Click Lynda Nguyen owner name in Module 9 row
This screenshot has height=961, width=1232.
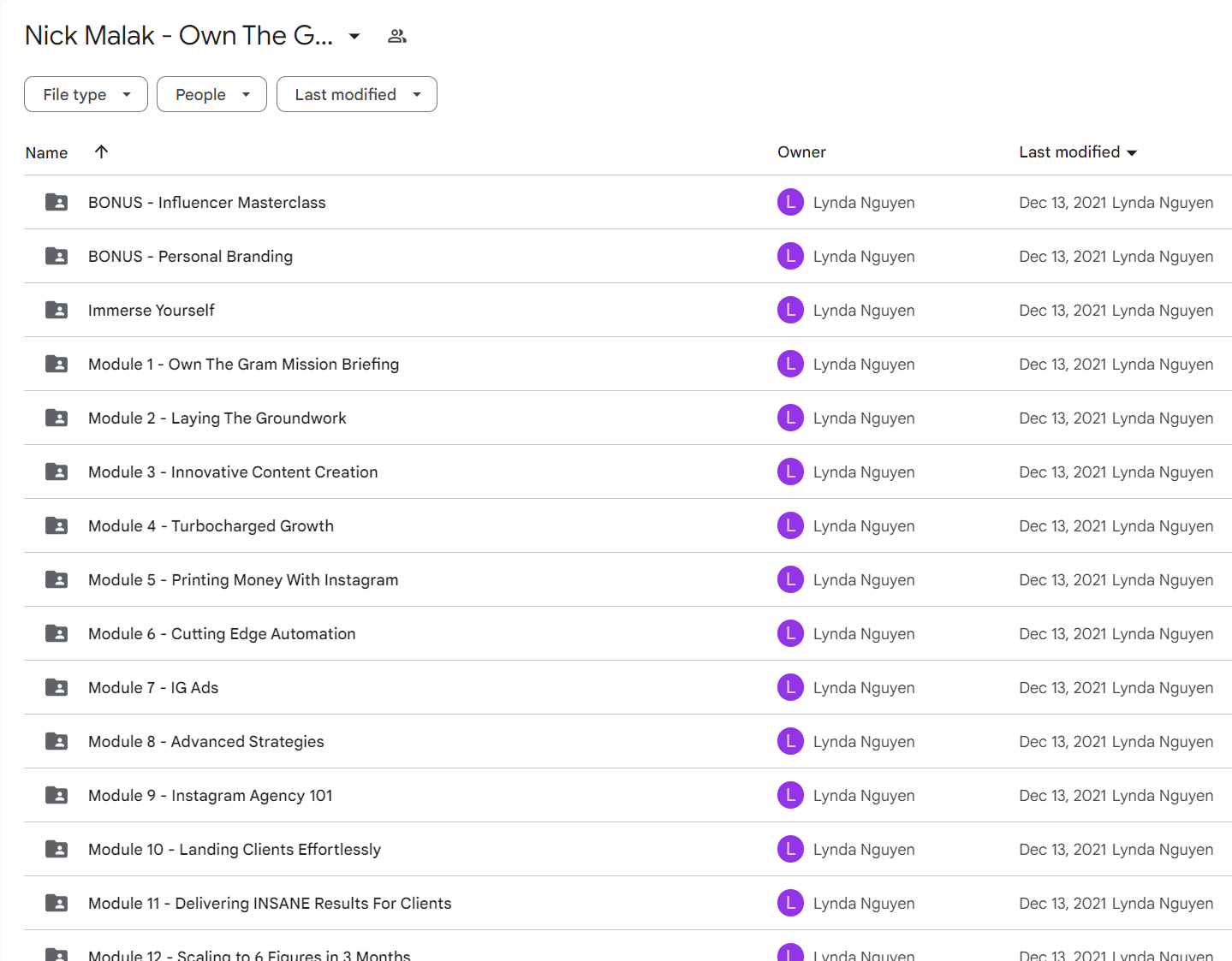pyautogui.click(x=864, y=795)
